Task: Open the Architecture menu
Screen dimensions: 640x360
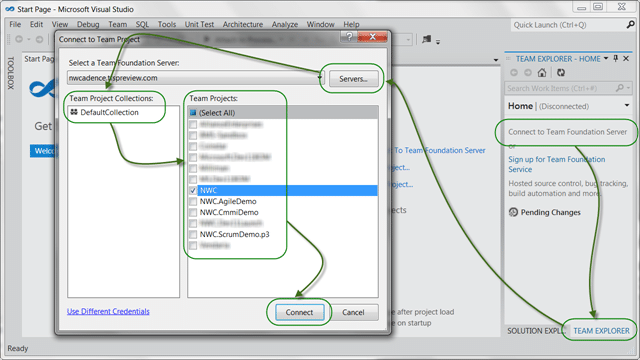Action: pos(243,24)
